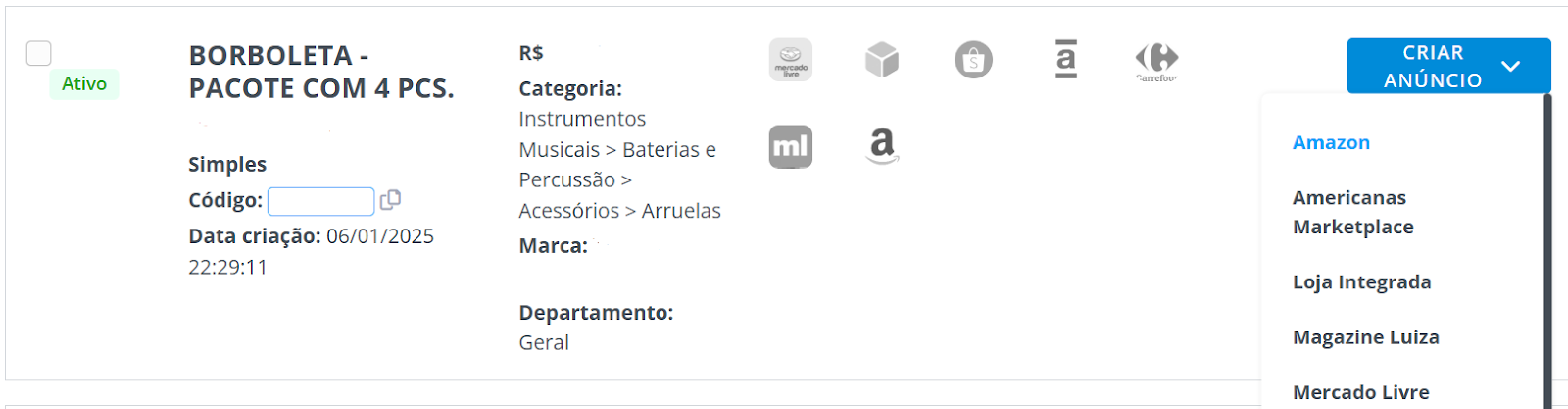Select the Magazine Luiza menu option
Image resolution: width=1568 pixels, height=409 pixels.
(1365, 337)
